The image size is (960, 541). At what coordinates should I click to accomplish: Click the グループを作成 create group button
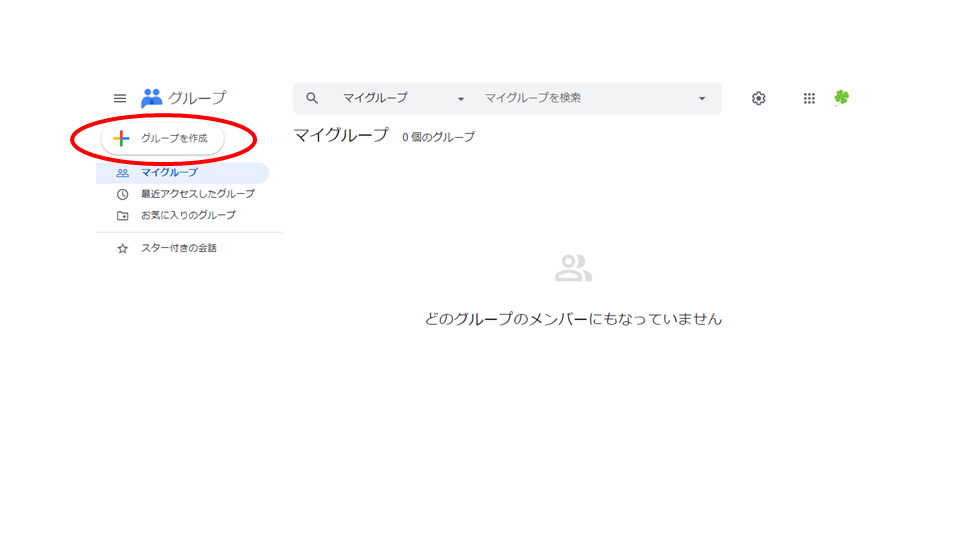pos(162,139)
